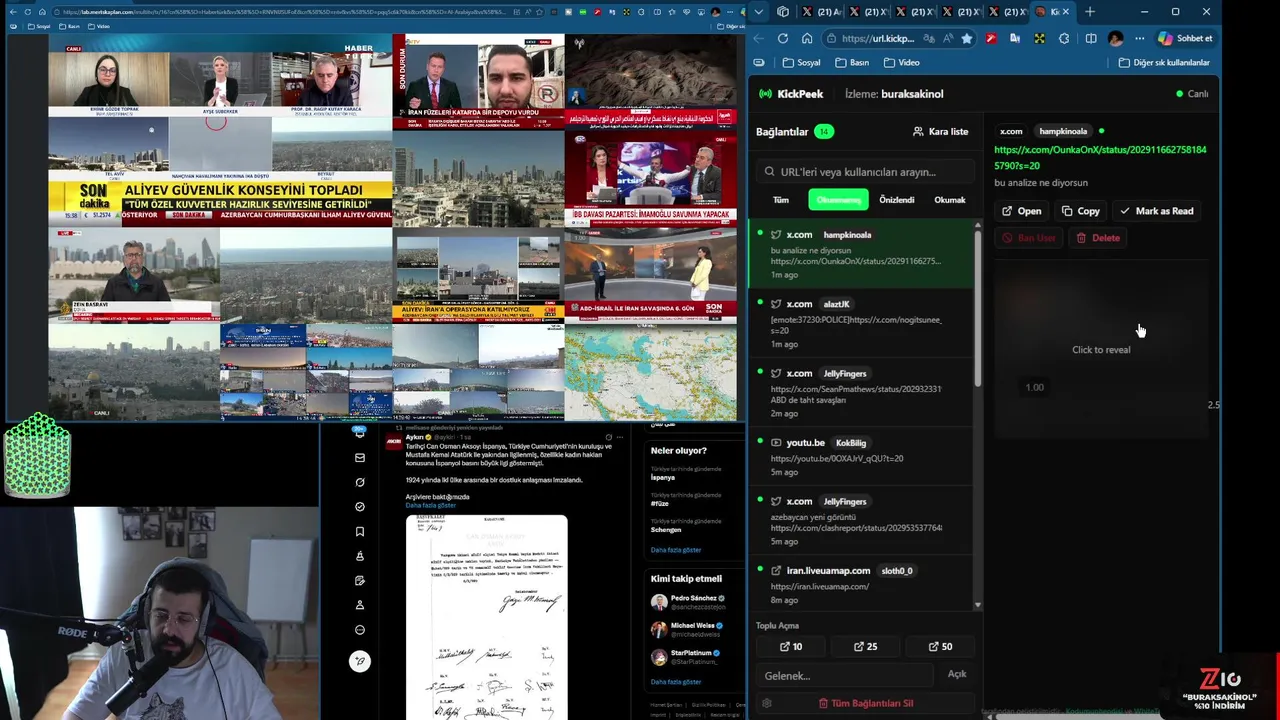Select the Önizlendi filter tab

point(896,200)
